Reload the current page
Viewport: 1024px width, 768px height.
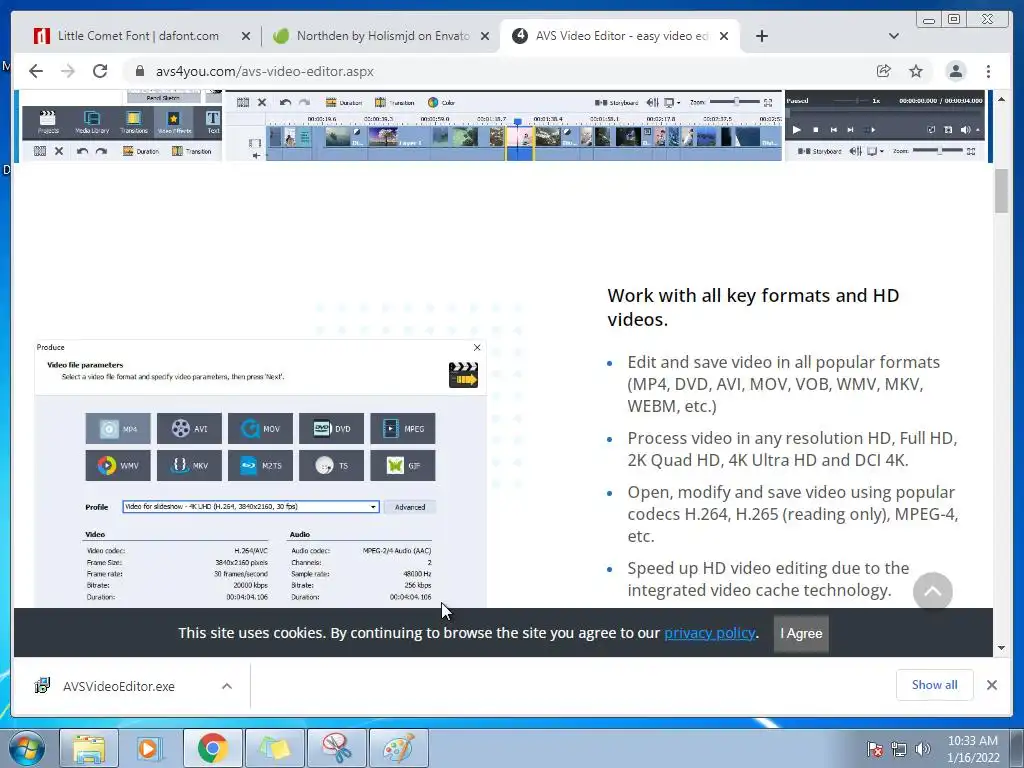tap(100, 71)
